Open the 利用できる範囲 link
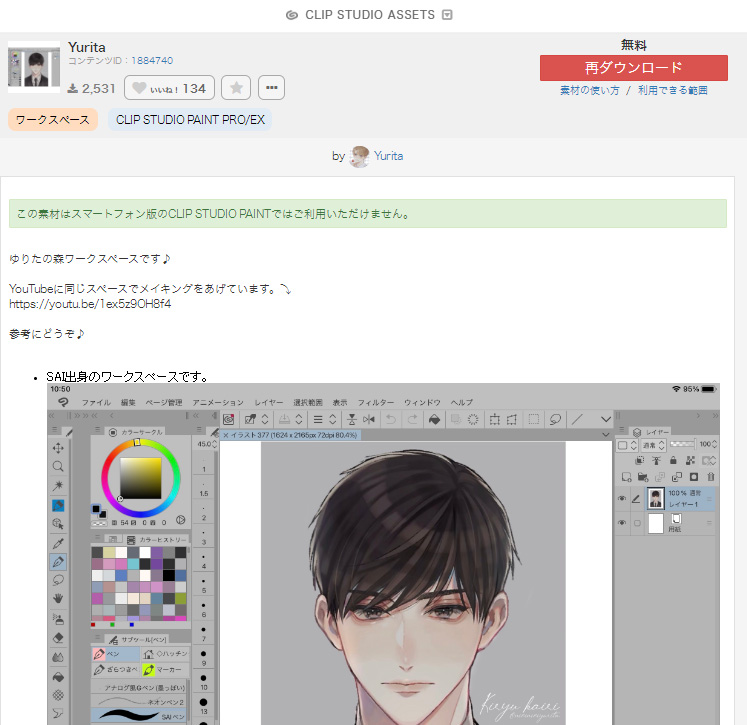 tap(673, 90)
